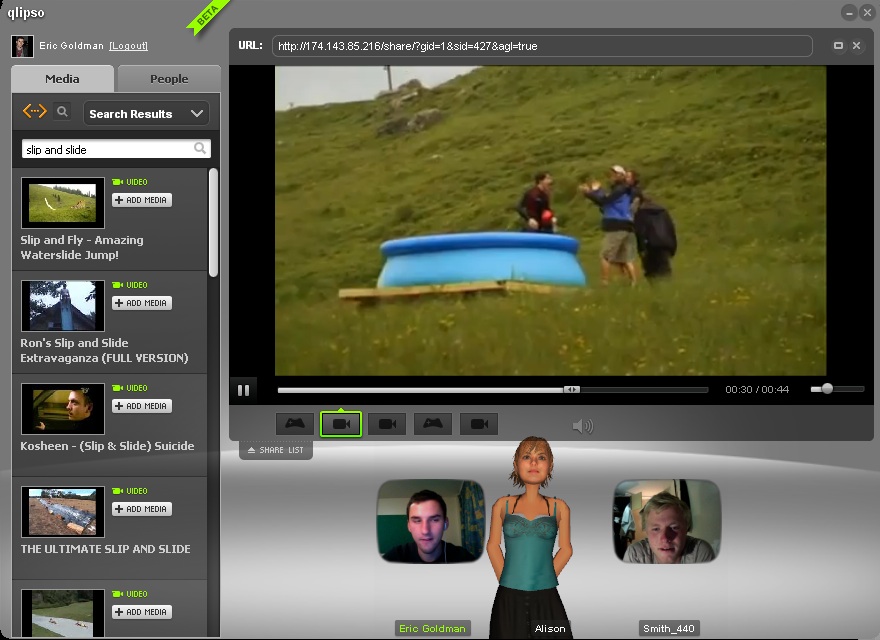Click the Logout link
The height and width of the screenshot is (640, 880).
click(x=128, y=46)
